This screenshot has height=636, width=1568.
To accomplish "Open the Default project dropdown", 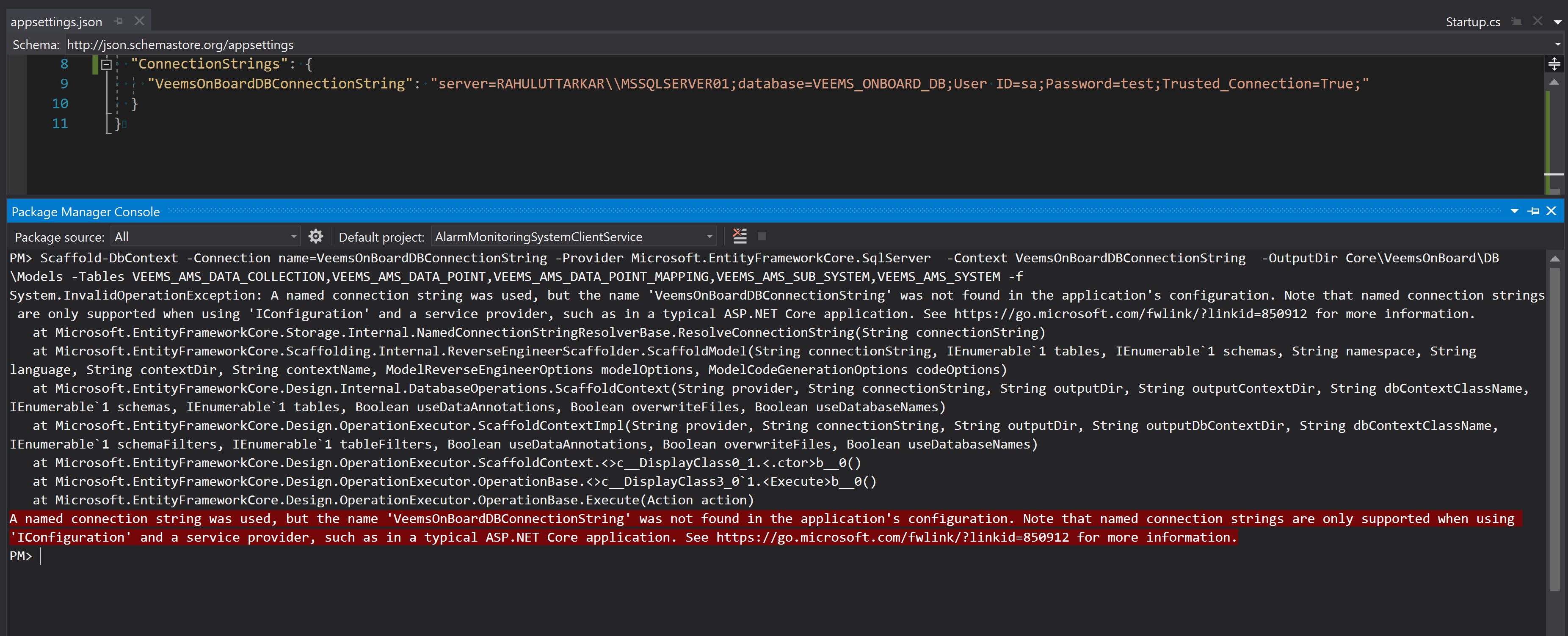I will point(709,237).
